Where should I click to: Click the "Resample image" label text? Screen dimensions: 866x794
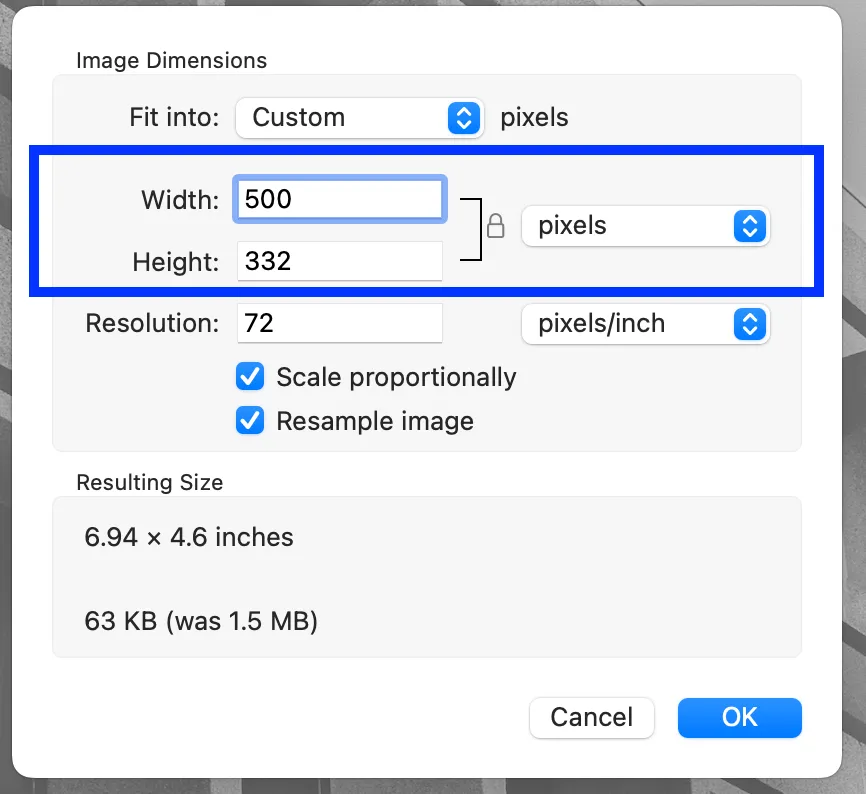pos(375,421)
